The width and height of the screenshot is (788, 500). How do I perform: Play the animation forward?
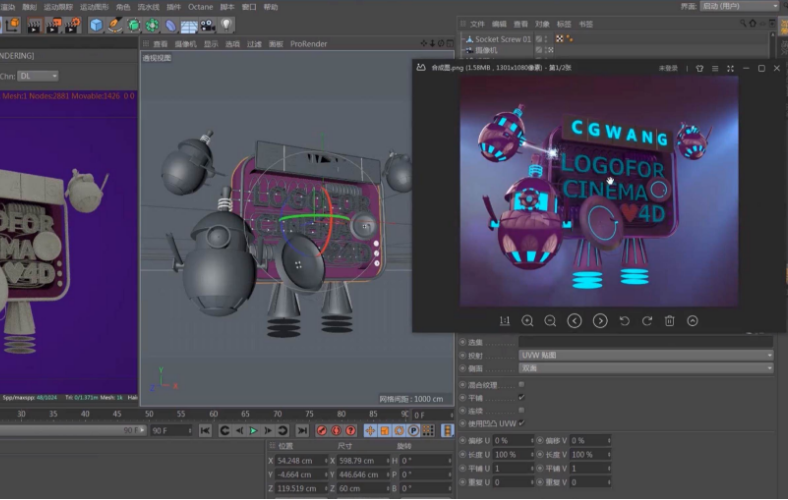253,431
